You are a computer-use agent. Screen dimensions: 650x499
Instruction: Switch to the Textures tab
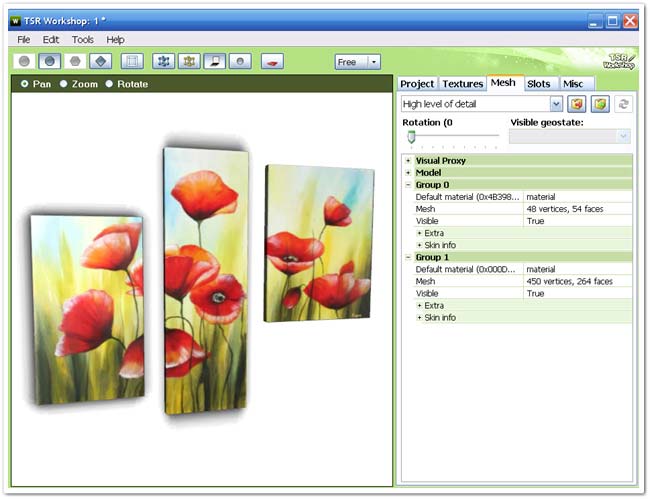(463, 84)
